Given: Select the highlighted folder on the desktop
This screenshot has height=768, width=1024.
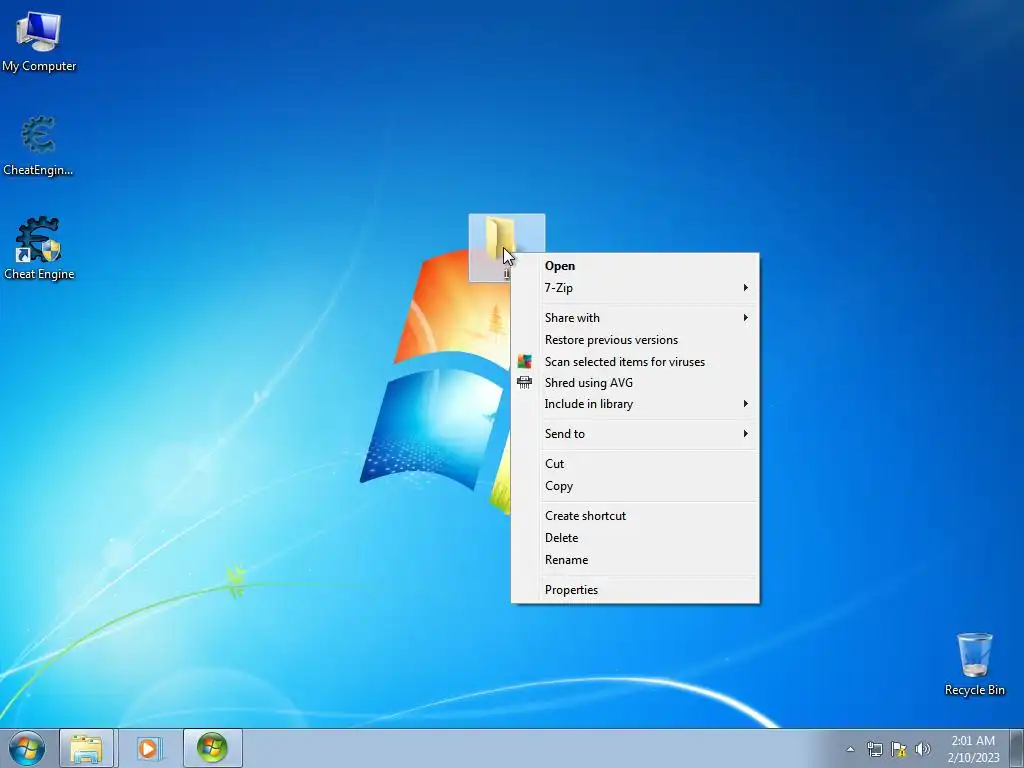Looking at the screenshot, I should coord(500,238).
